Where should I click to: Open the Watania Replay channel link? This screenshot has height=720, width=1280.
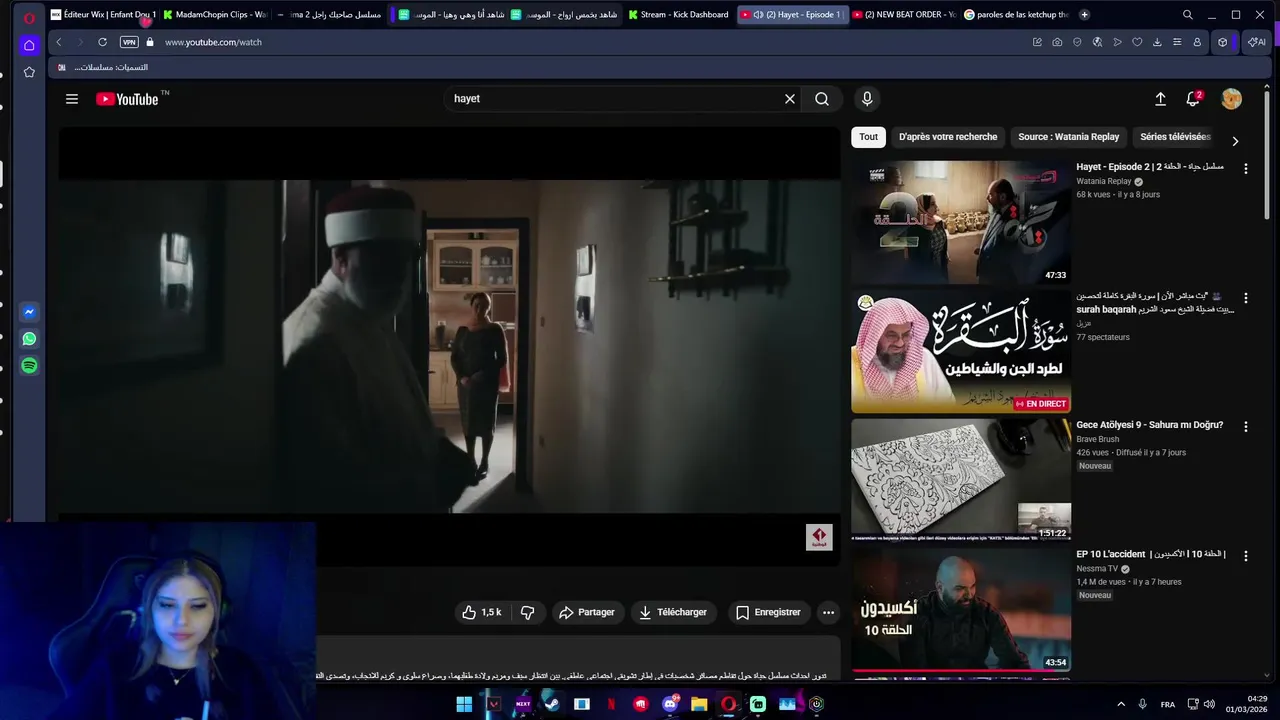(x=1103, y=181)
